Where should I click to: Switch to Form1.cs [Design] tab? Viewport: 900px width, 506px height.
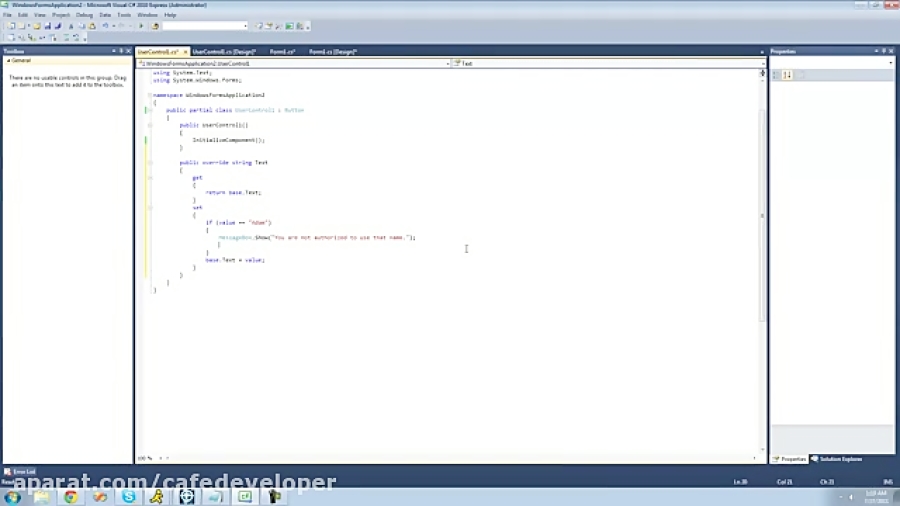333,52
